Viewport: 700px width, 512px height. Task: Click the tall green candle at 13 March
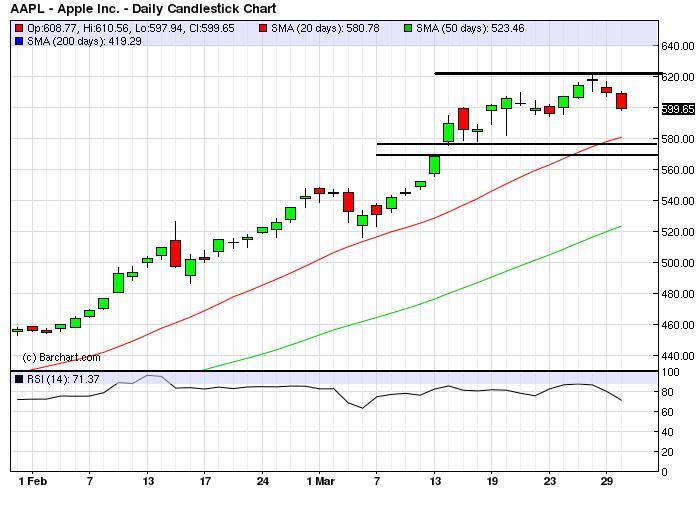435,165
